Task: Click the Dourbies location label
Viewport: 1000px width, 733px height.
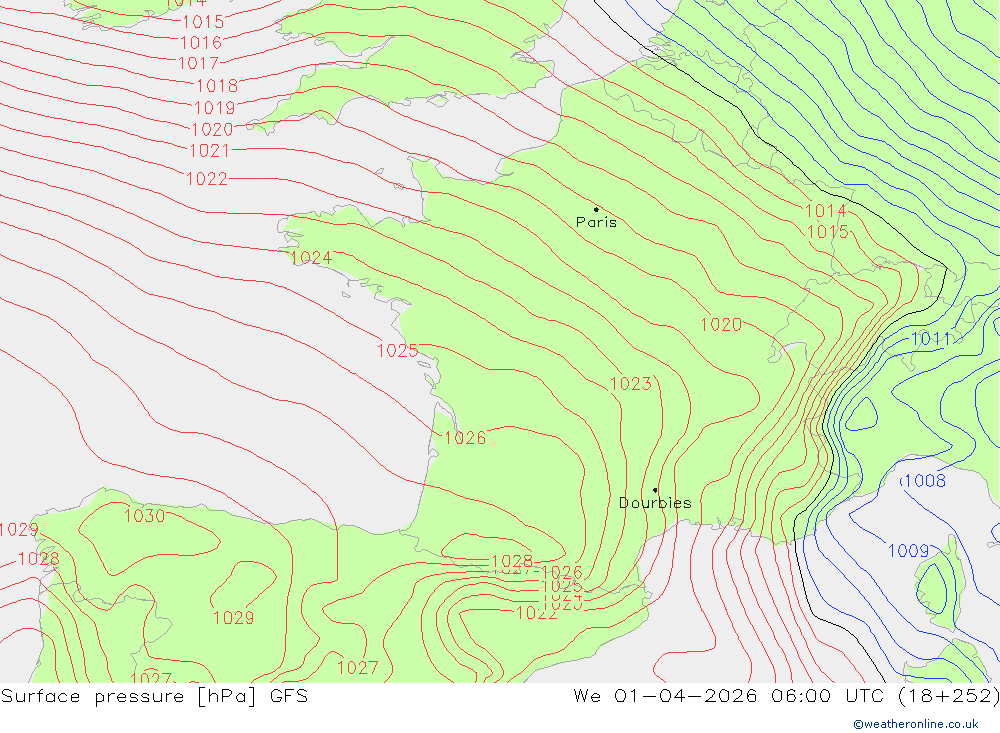Action: [655, 503]
